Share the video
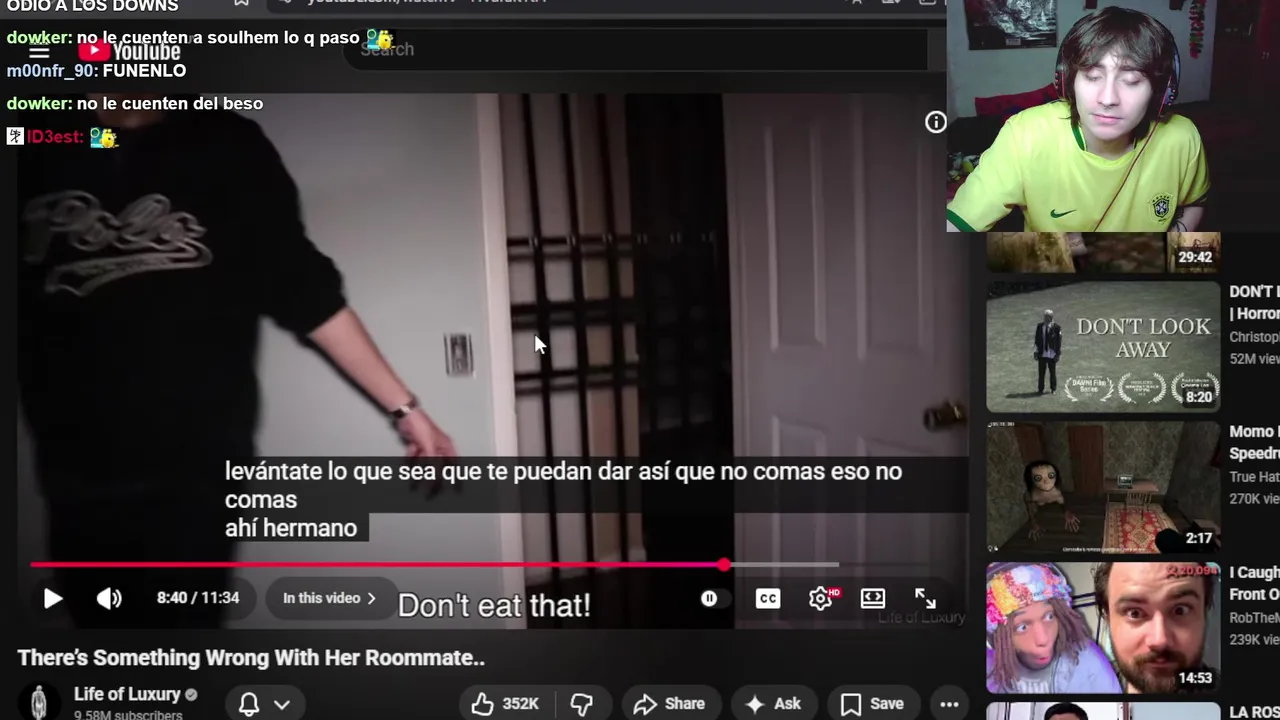Viewport: 1280px width, 720px height. pyautogui.click(x=669, y=704)
